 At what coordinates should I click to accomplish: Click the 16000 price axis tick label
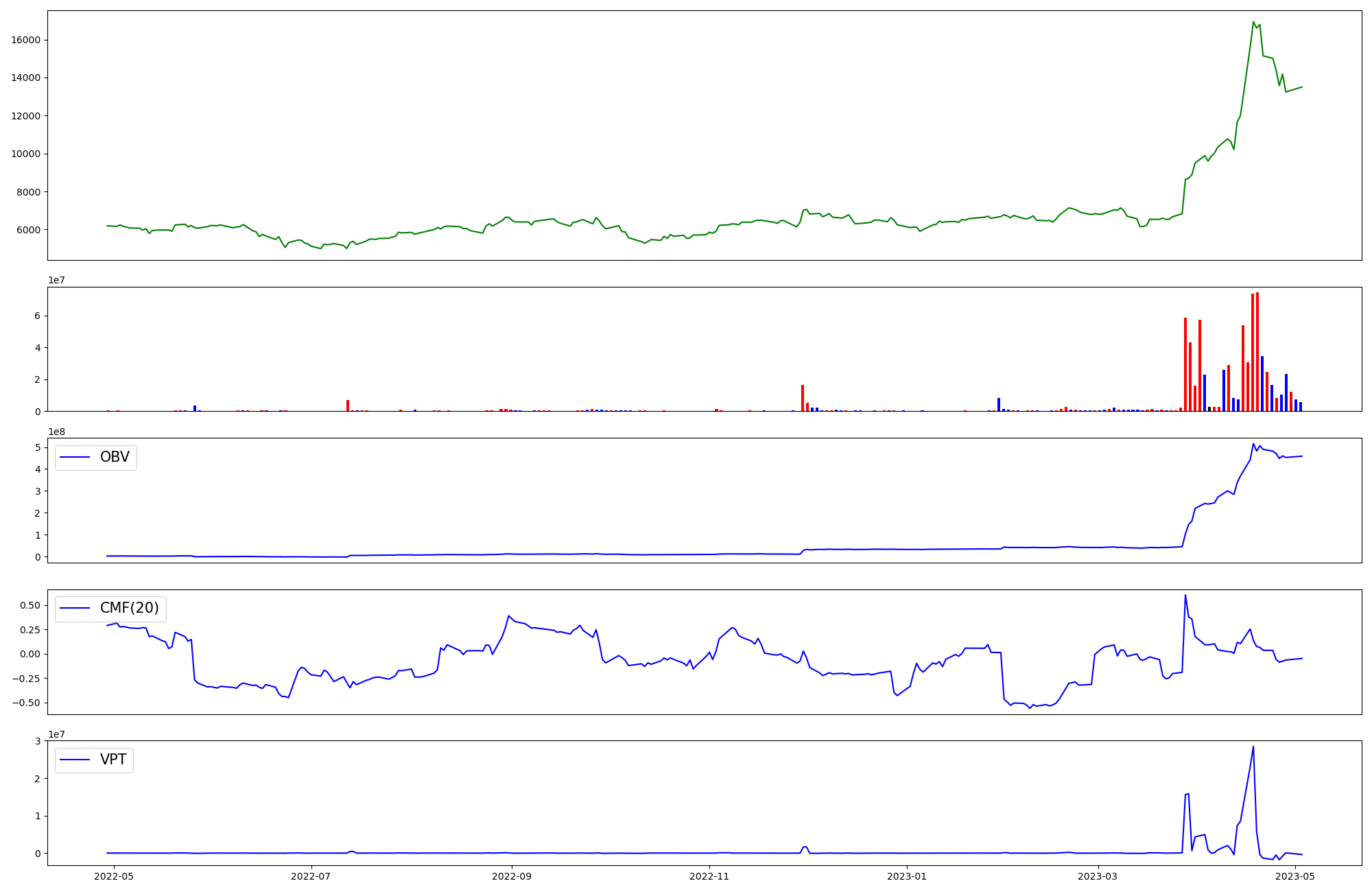[x=25, y=40]
